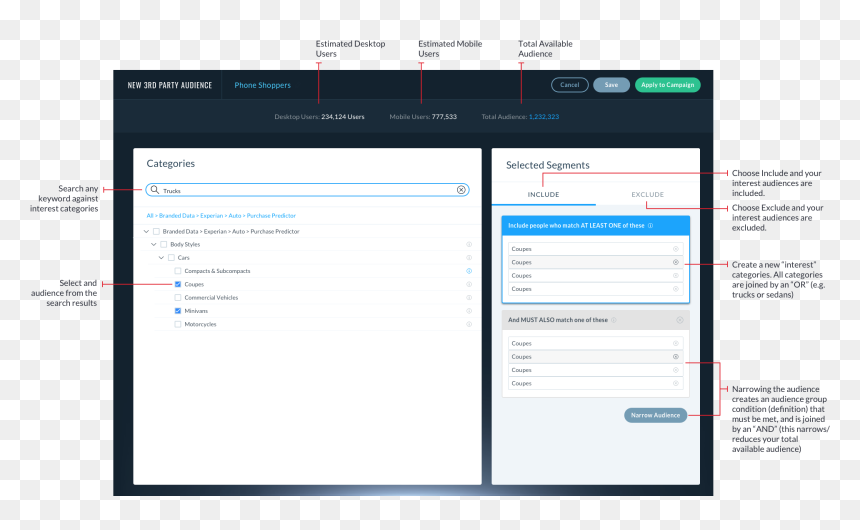Clear the Trucks search field

click(x=461, y=190)
